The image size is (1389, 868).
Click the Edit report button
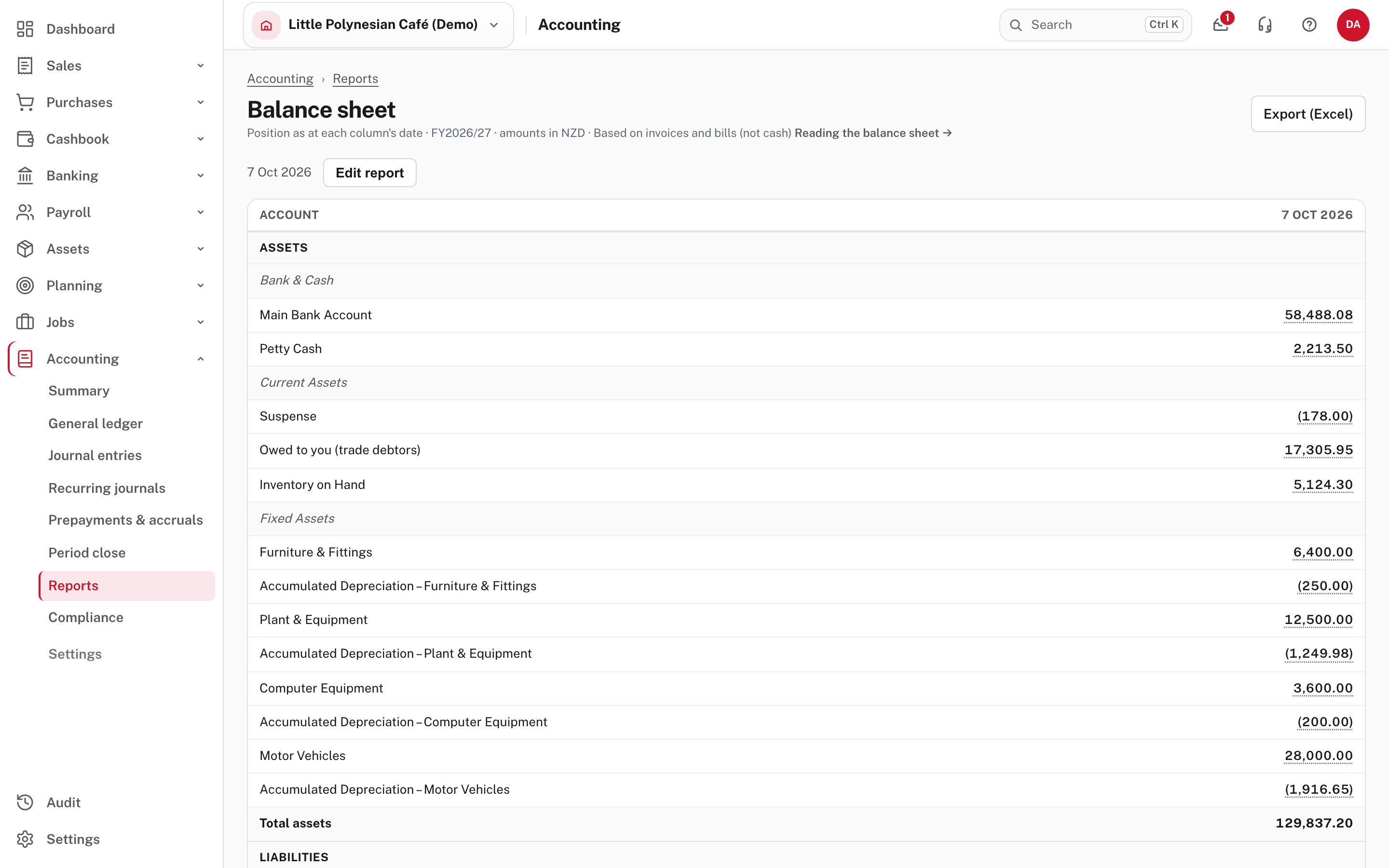[369, 173]
